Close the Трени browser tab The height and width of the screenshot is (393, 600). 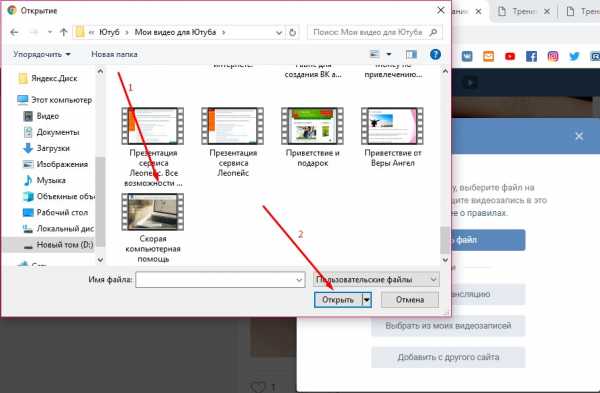[547, 11]
